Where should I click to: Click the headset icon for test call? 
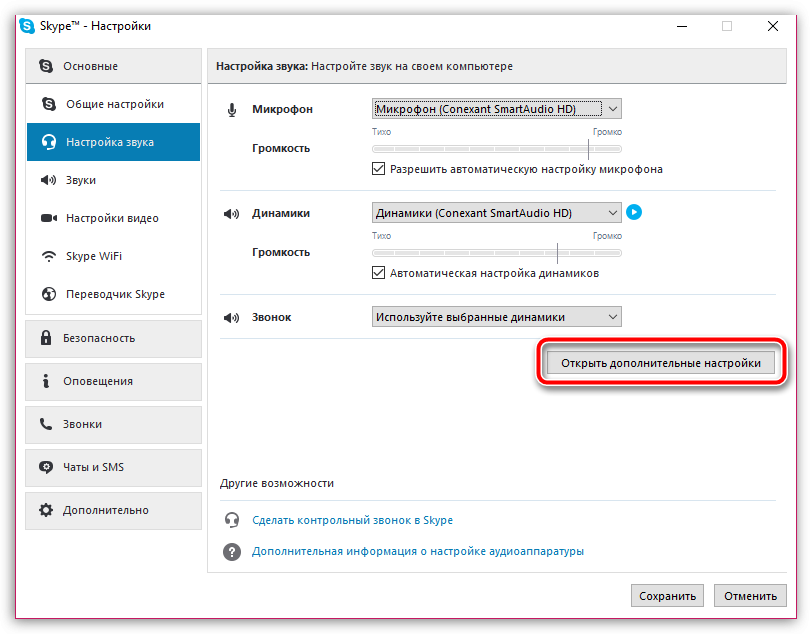[x=232, y=520]
